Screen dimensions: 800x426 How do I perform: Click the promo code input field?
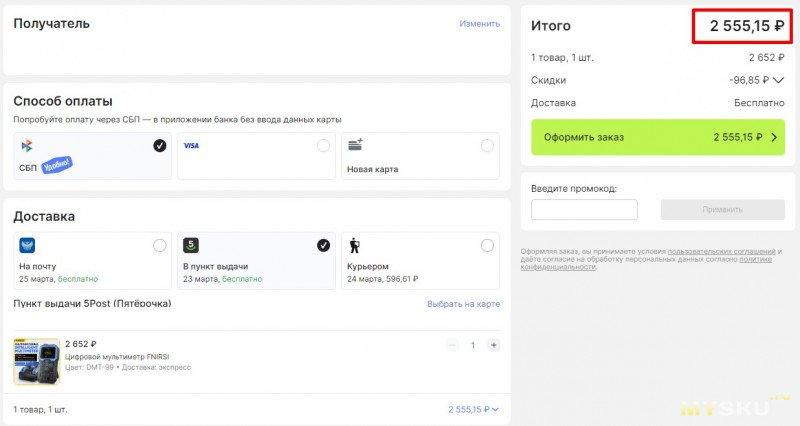click(x=584, y=210)
